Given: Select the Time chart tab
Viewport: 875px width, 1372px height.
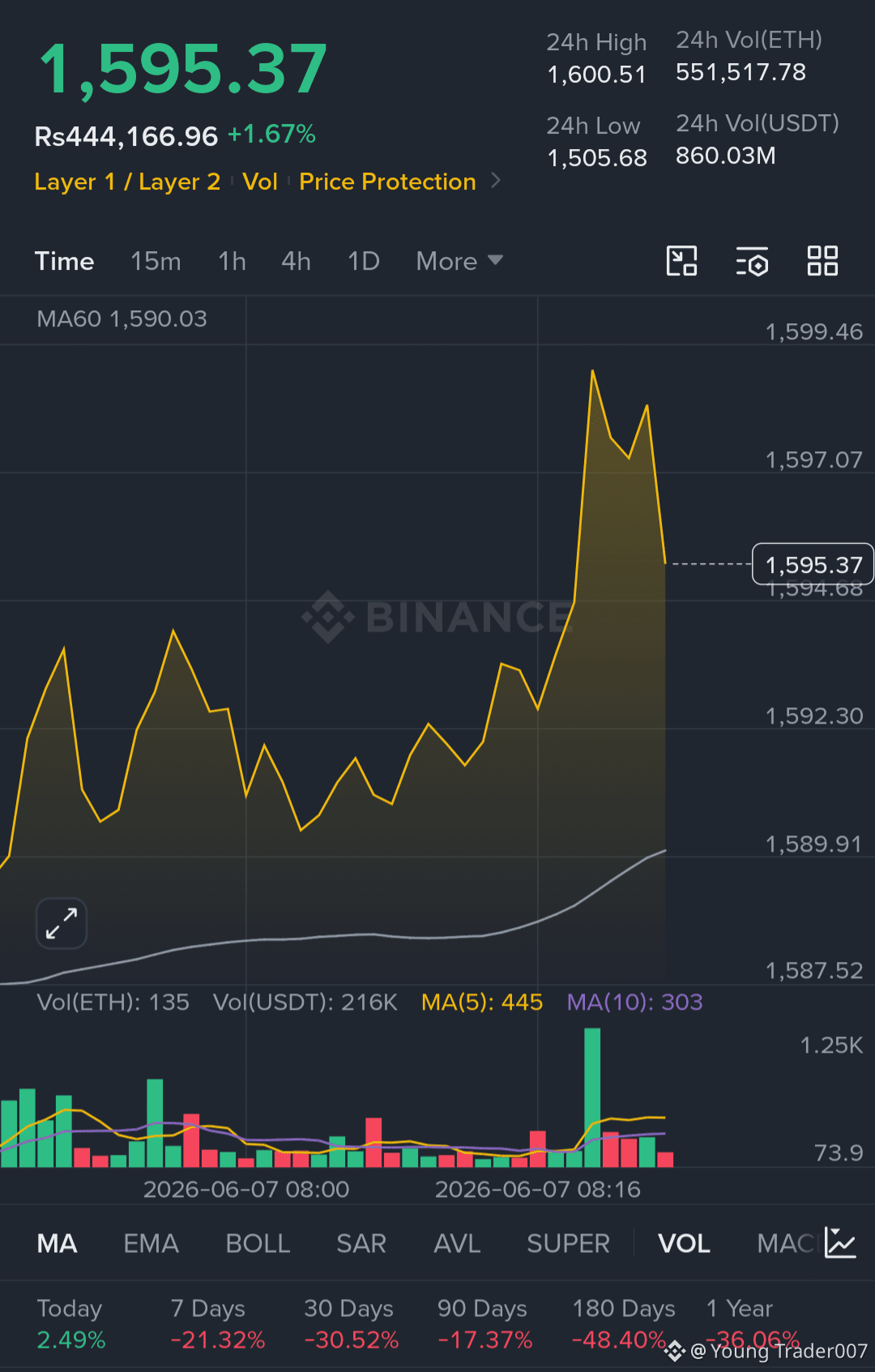Looking at the screenshot, I should (64, 261).
